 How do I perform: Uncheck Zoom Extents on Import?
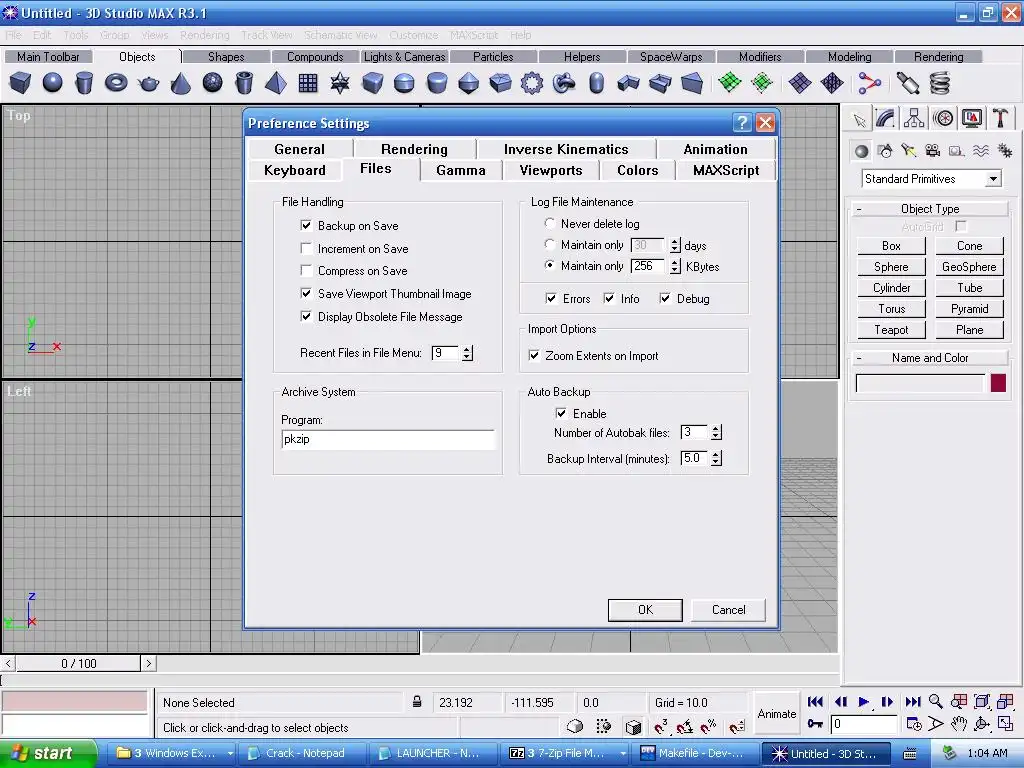click(534, 355)
